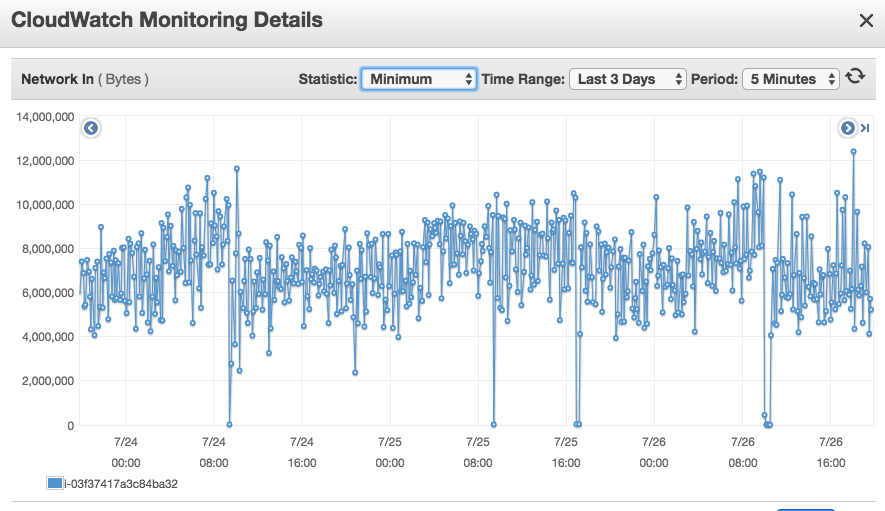Click the 14,000,000 y-axis label
The image size is (885, 511).
pos(45,117)
